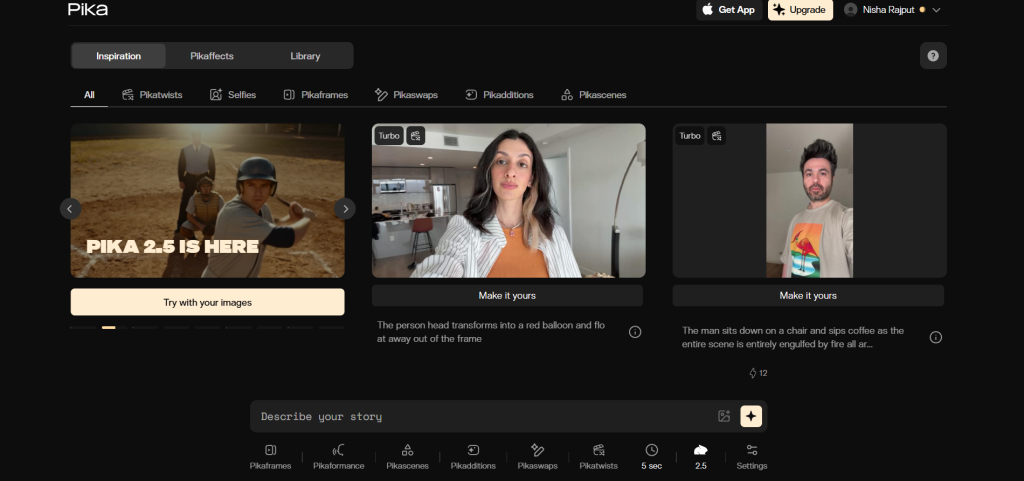Click the Pikaframes icon in bottom toolbar
This screenshot has height=481, width=1024.
pos(269,450)
